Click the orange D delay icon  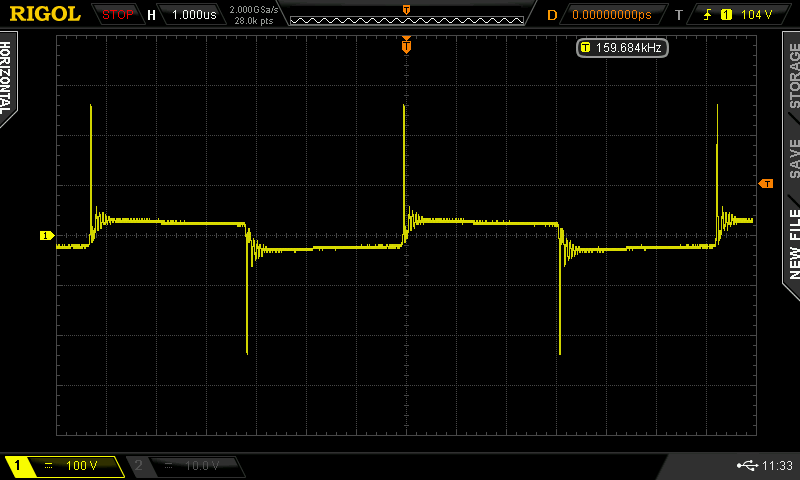tap(552, 15)
